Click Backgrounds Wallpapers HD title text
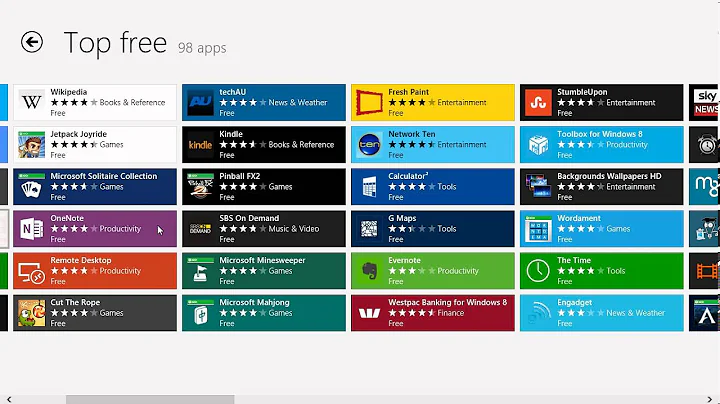The width and height of the screenshot is (720, 404). [609, 176]
